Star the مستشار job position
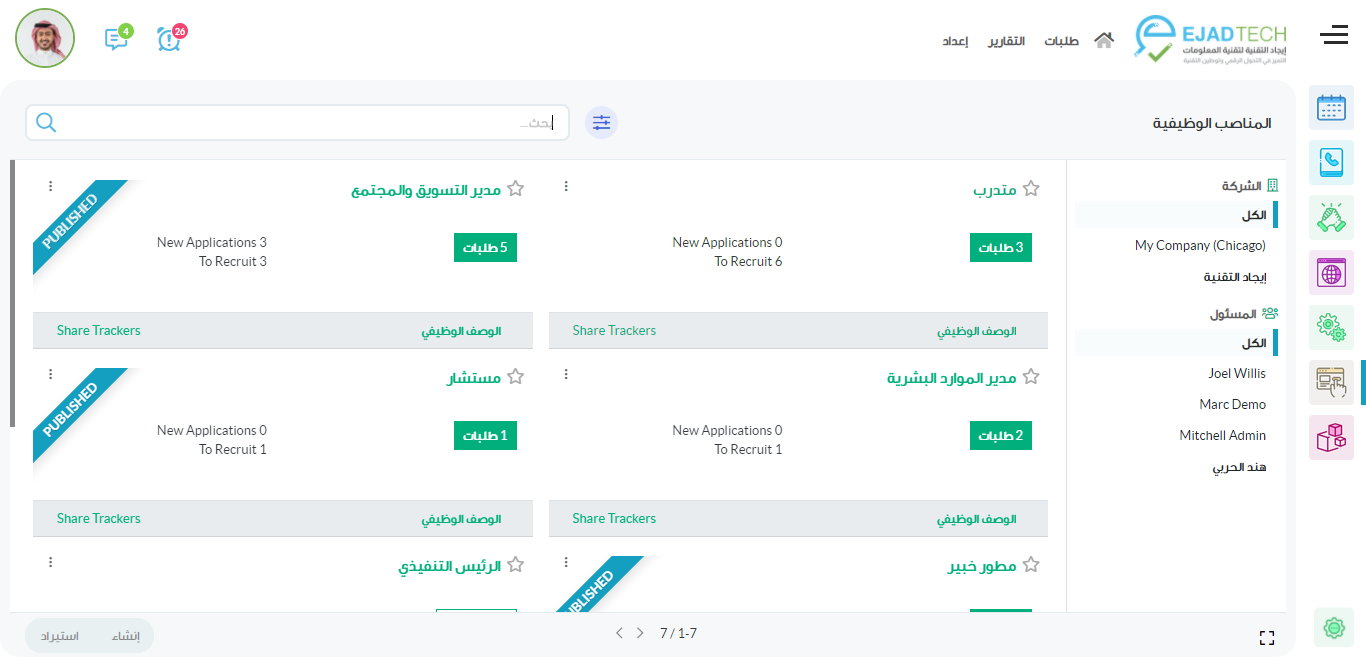The image size is (1366, 657). 516,377
